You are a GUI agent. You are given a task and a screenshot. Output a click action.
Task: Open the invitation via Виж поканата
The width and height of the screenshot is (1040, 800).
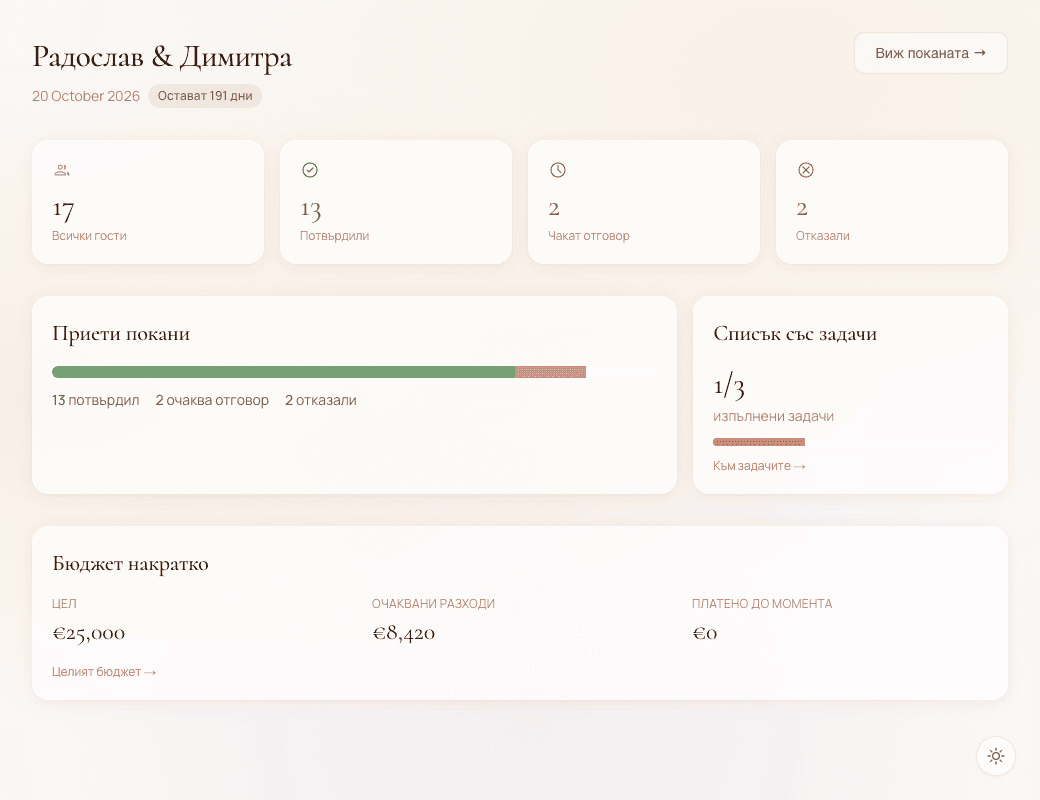931,53
